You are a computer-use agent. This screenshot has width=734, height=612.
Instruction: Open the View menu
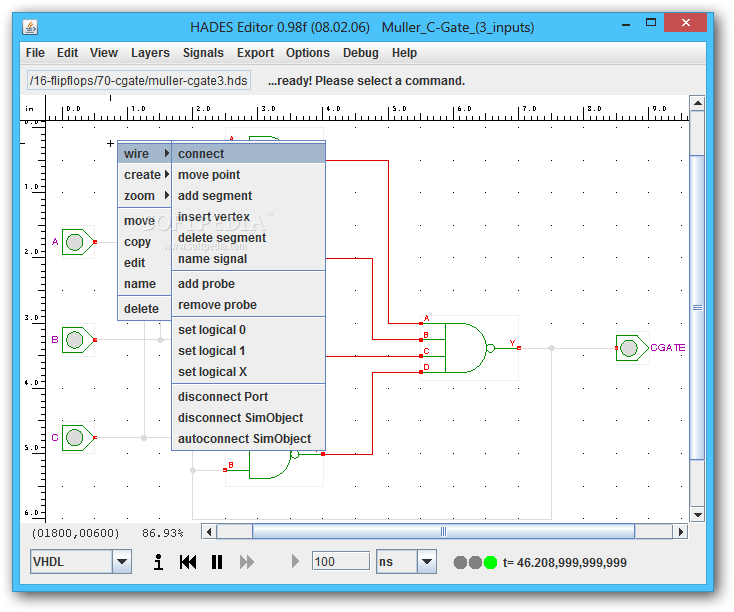[103, 53]
